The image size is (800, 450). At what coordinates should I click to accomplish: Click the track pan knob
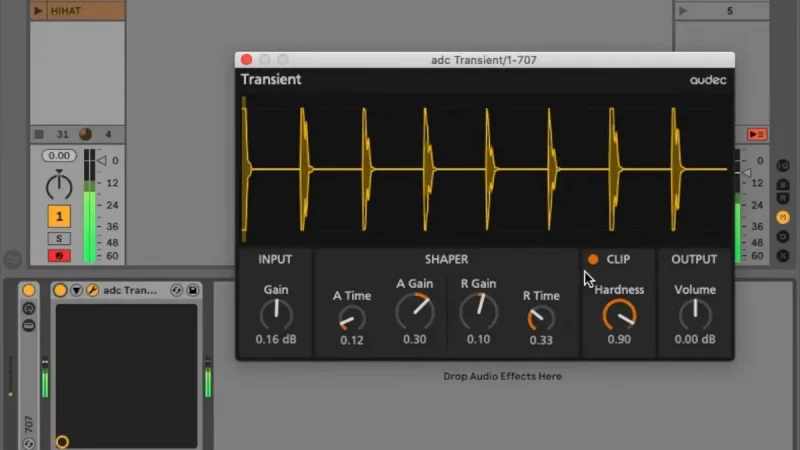click(x=59, y=186)
